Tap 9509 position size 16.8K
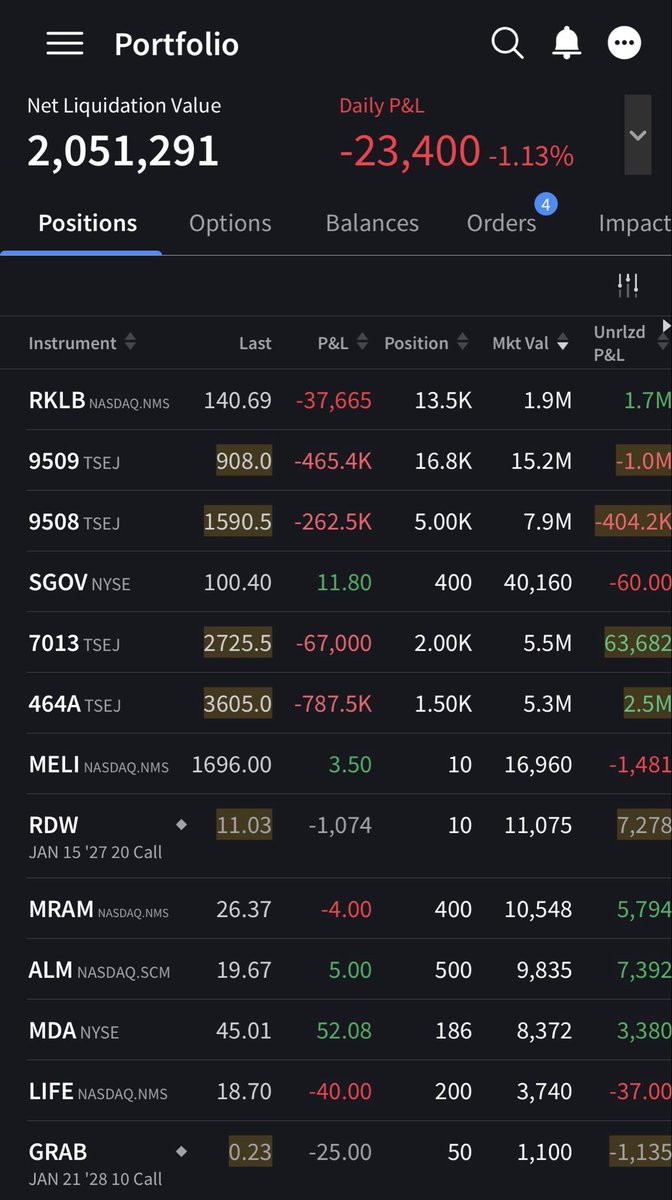The width and height of the screenshot is (672, 1200). (x=443, y=461)
